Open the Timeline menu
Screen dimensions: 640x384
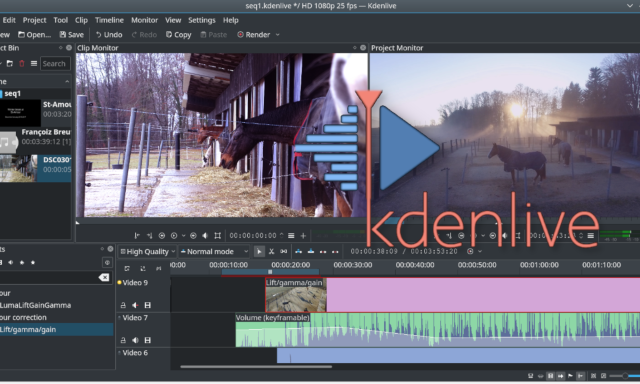pyautogui.click(x=109, y=20)
